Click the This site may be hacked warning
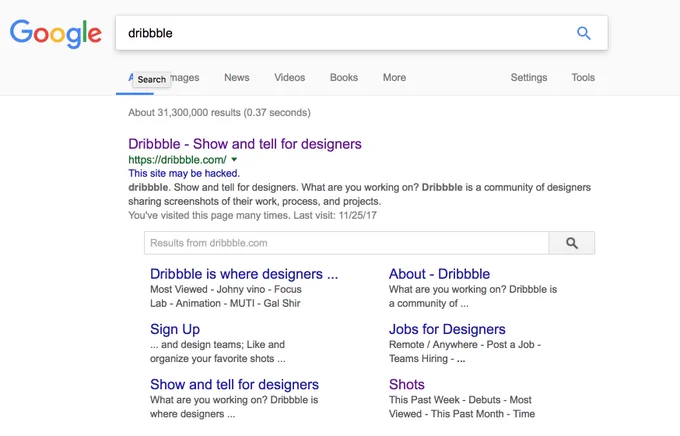The width and height of the screenshot is (680, 436). coord(184,174)
